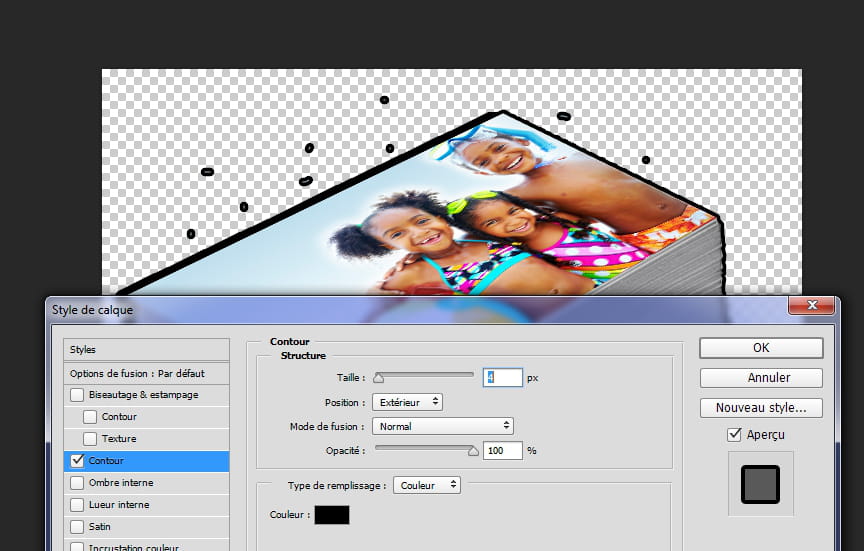Click the Taille slider handle
The height and width of the screenshot is (551, 864).
tap(378, 378)
